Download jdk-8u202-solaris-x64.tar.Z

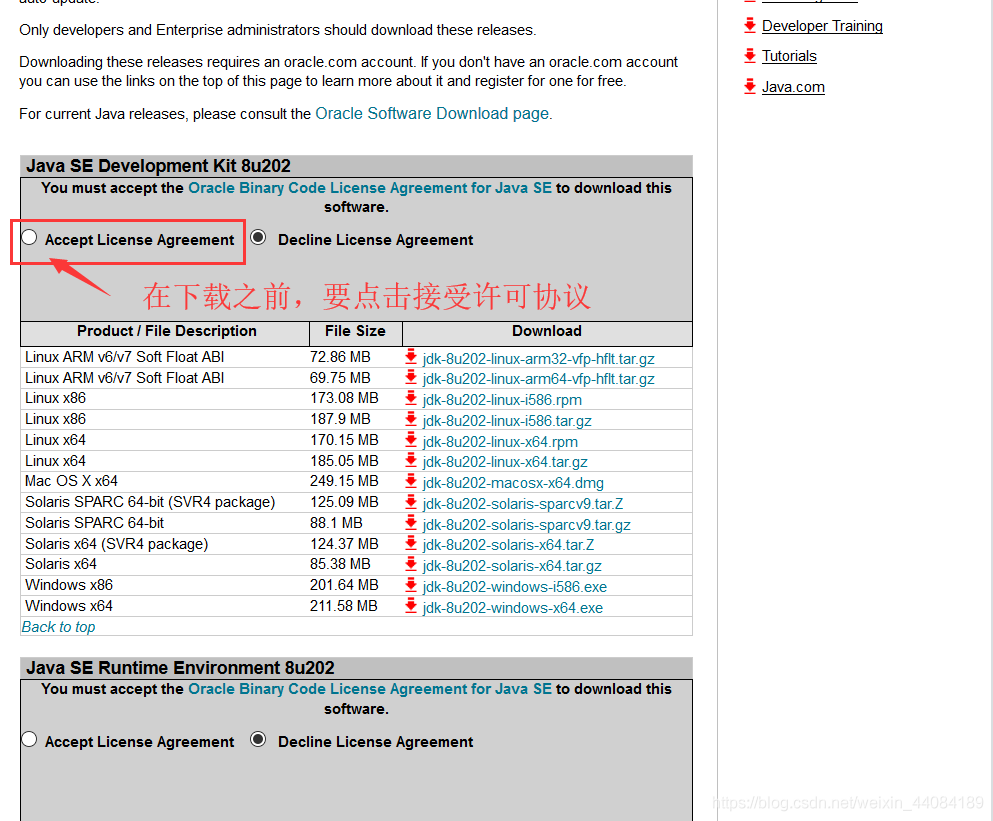coord(508,545)
